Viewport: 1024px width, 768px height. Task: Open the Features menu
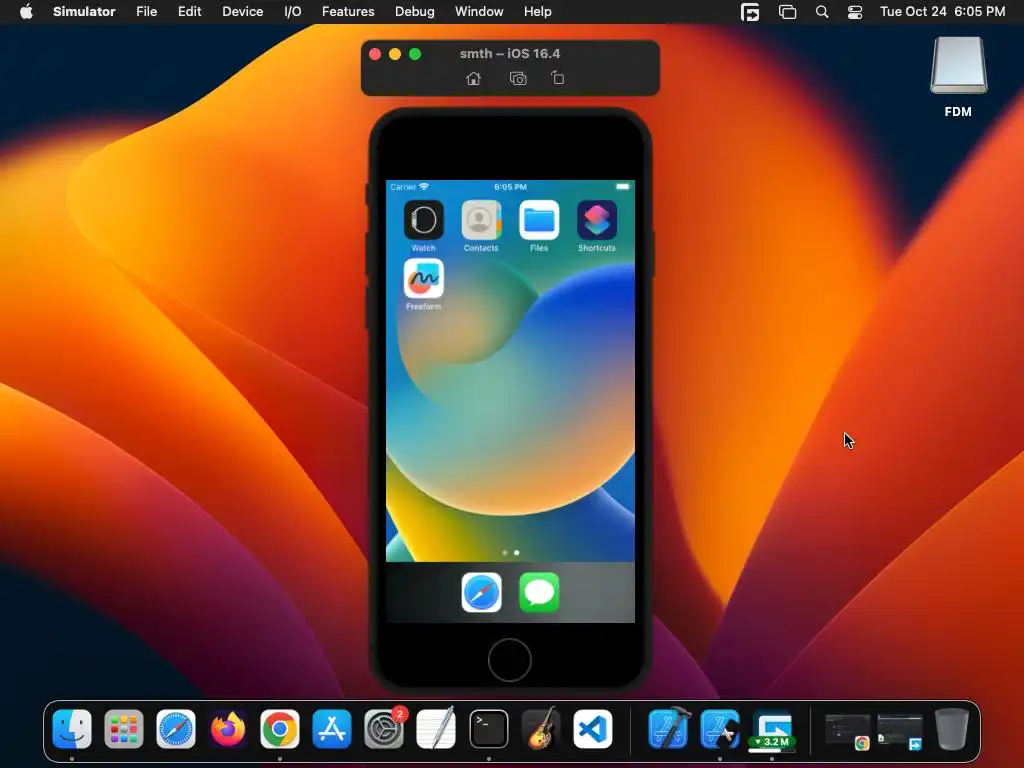click(348, 12)
